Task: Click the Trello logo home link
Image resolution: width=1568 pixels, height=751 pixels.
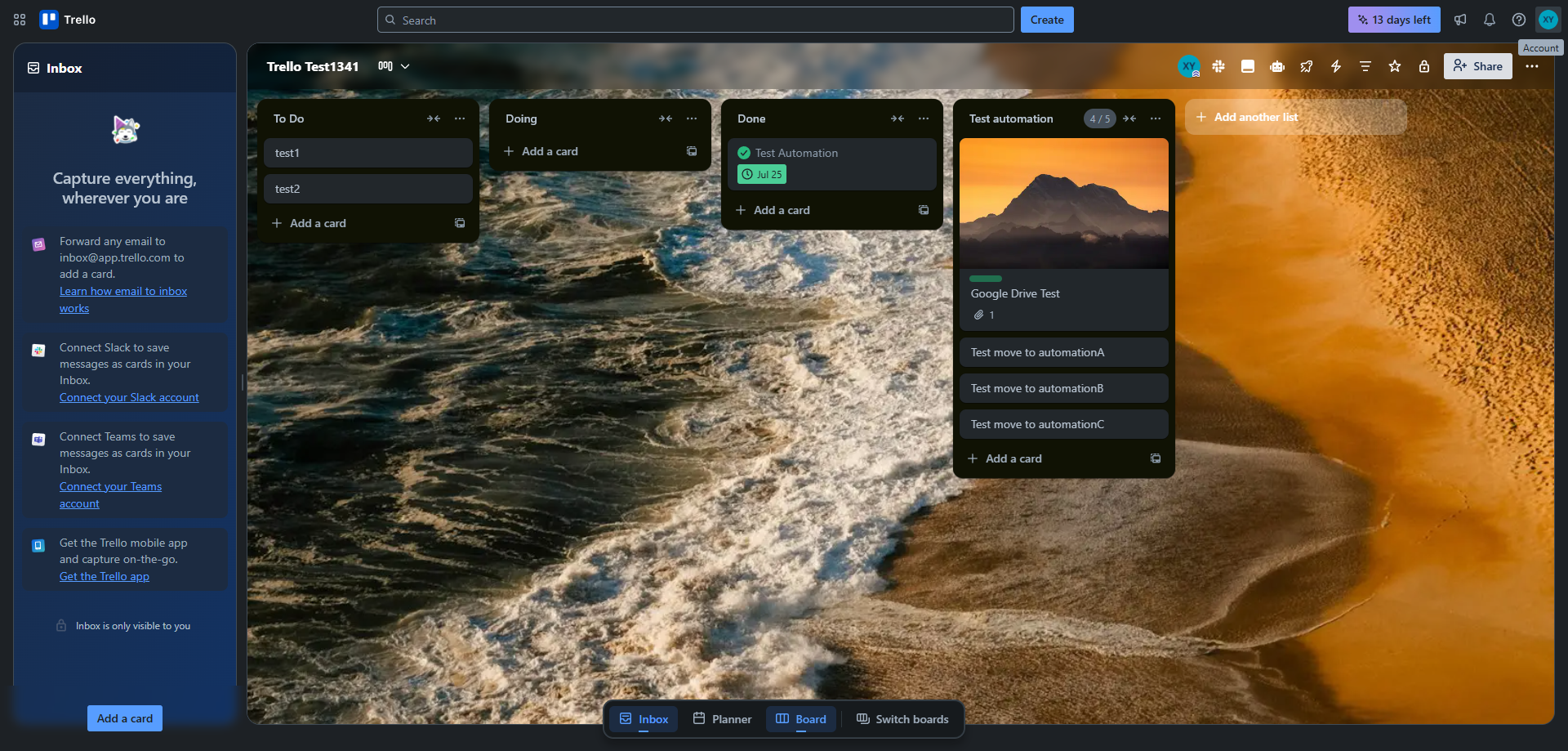Action: click(x=68, y=20)
